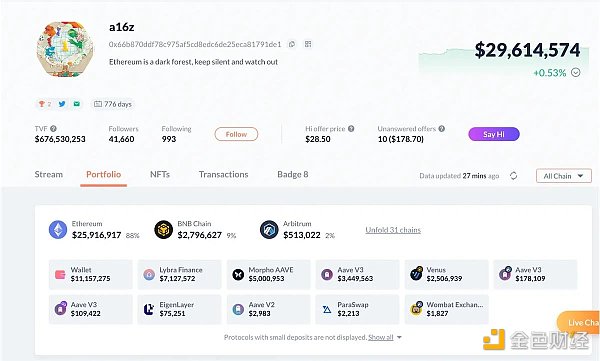Image resolution: width=600 pixels, height=361 pixels.
Task: Open the Transactions tab
Action: [x=223, y=175]
